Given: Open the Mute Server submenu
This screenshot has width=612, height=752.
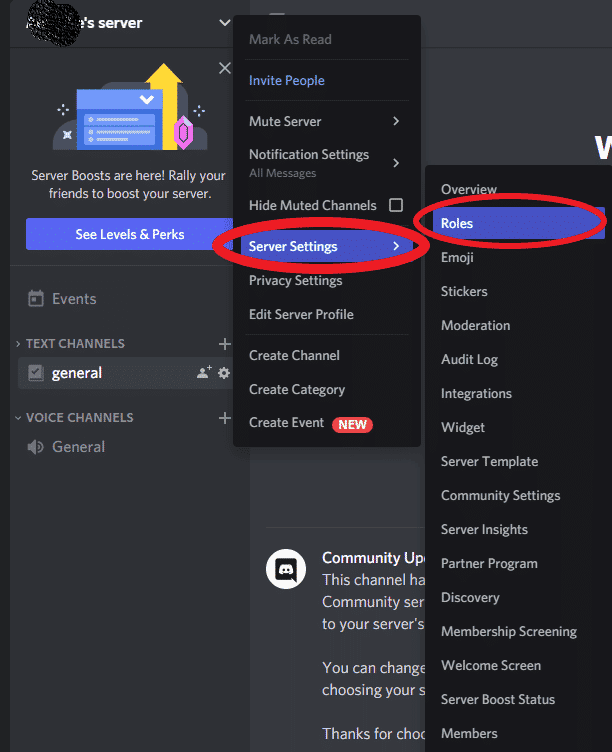Looking at the screenshot, I should click(326, 121).
